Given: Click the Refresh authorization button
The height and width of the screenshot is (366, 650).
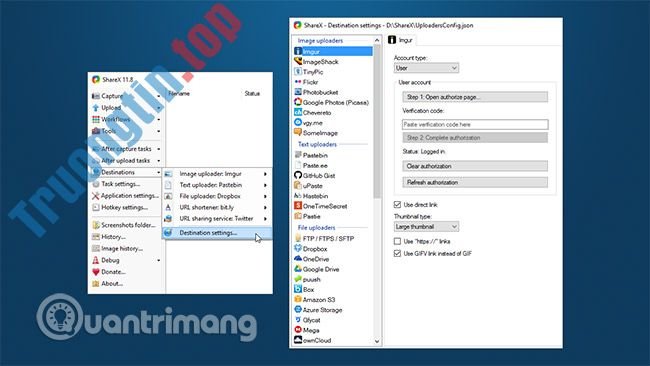Looking at the screenshot, I should 475,182.
